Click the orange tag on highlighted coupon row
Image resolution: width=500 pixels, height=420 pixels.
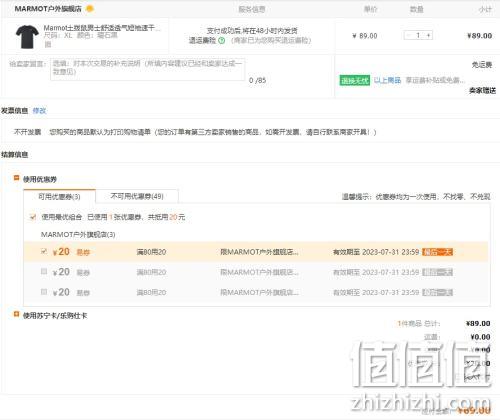[437, 252]
